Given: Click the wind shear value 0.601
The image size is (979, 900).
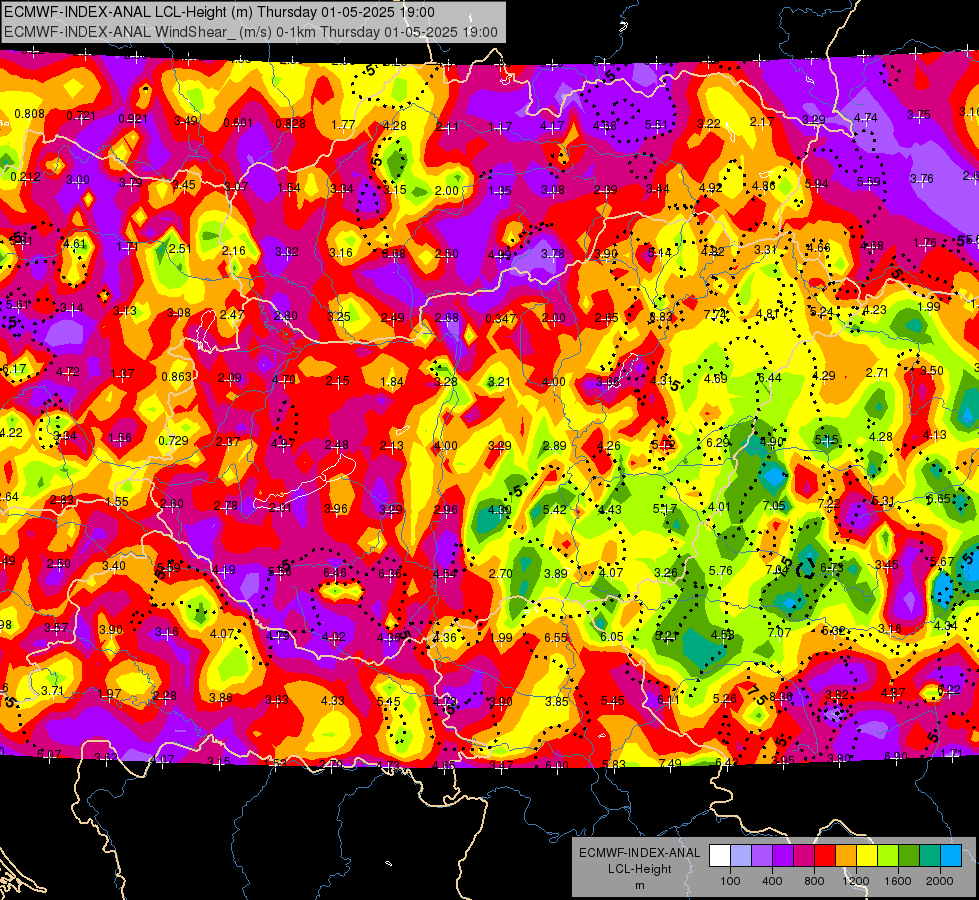Looking at the screenshot, I should (238, 122).
